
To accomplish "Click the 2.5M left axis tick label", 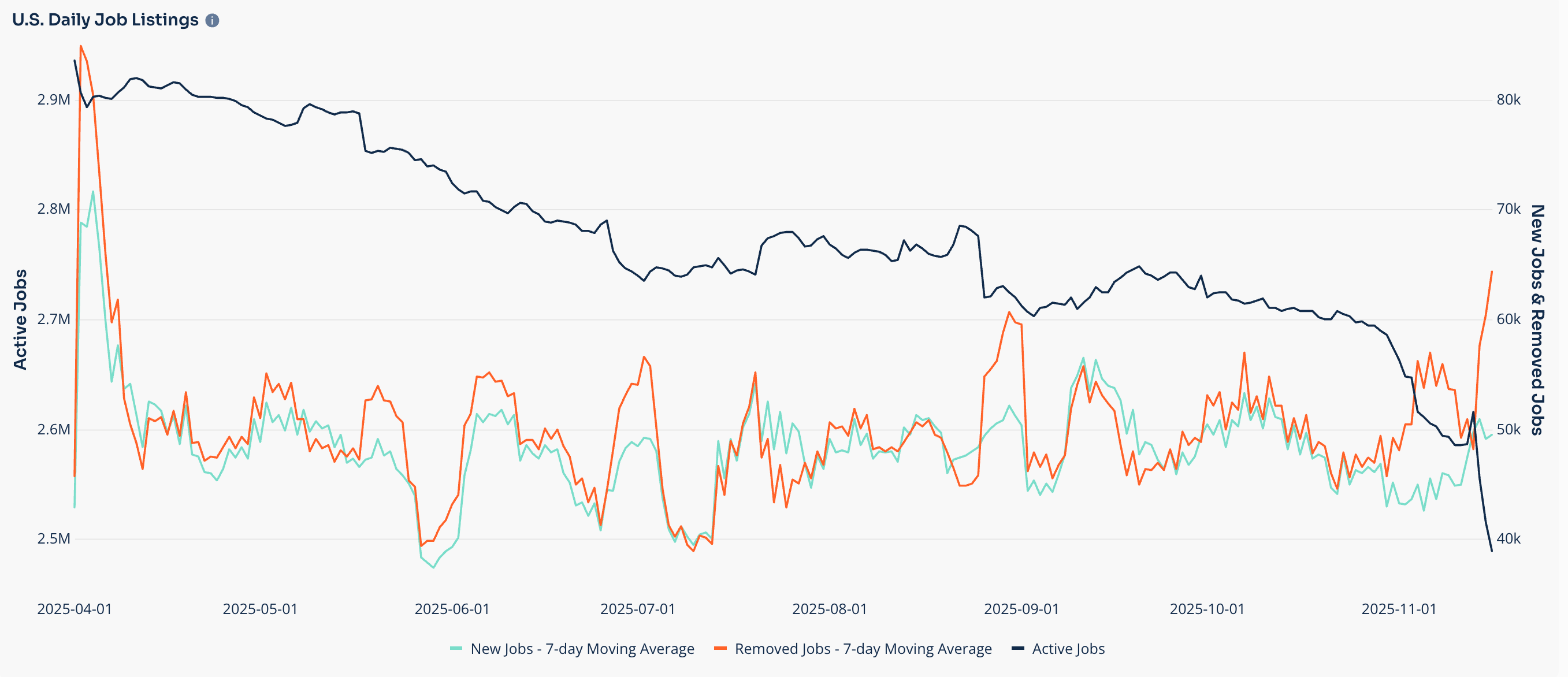I will click(x=54, y=539).
